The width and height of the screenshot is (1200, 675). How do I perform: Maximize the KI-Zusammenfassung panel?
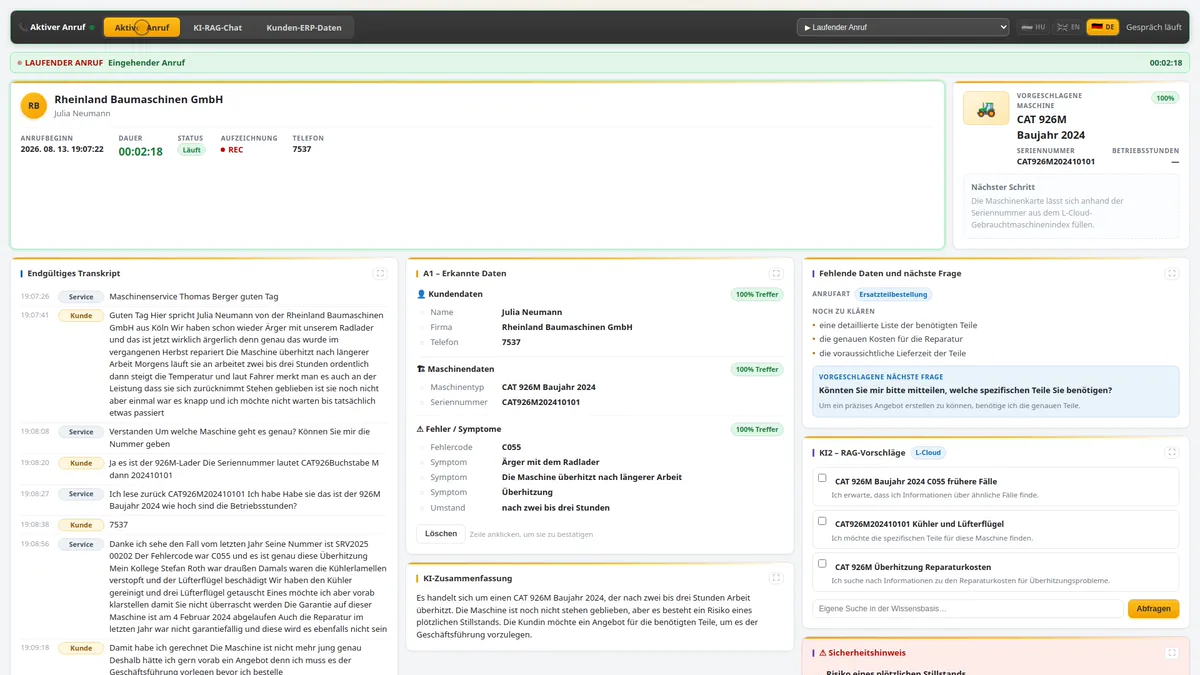[x=776, y=577]
